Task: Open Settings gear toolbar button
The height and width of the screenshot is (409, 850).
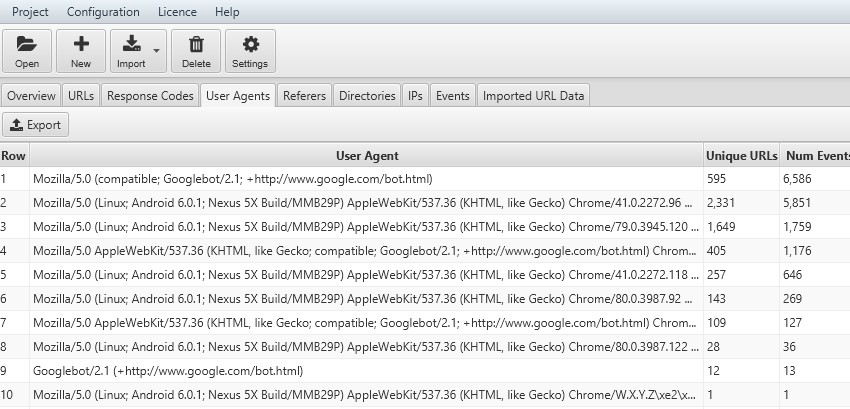Action: 250,51
